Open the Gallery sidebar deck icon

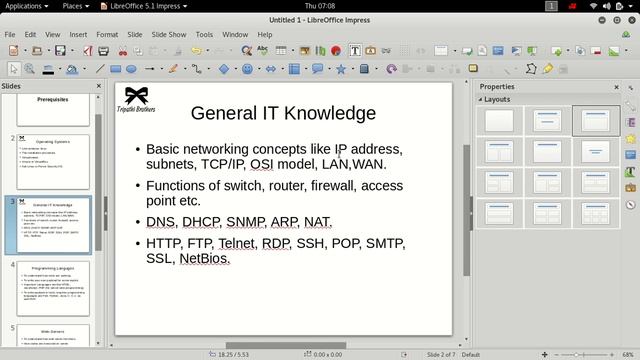pos(630,187)
